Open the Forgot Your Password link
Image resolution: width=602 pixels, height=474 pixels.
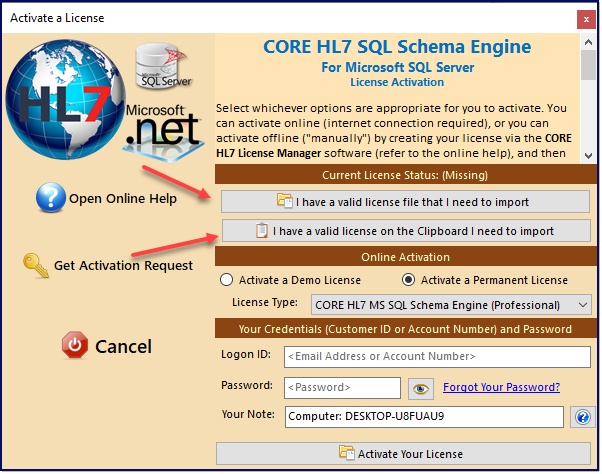(501, 387)
